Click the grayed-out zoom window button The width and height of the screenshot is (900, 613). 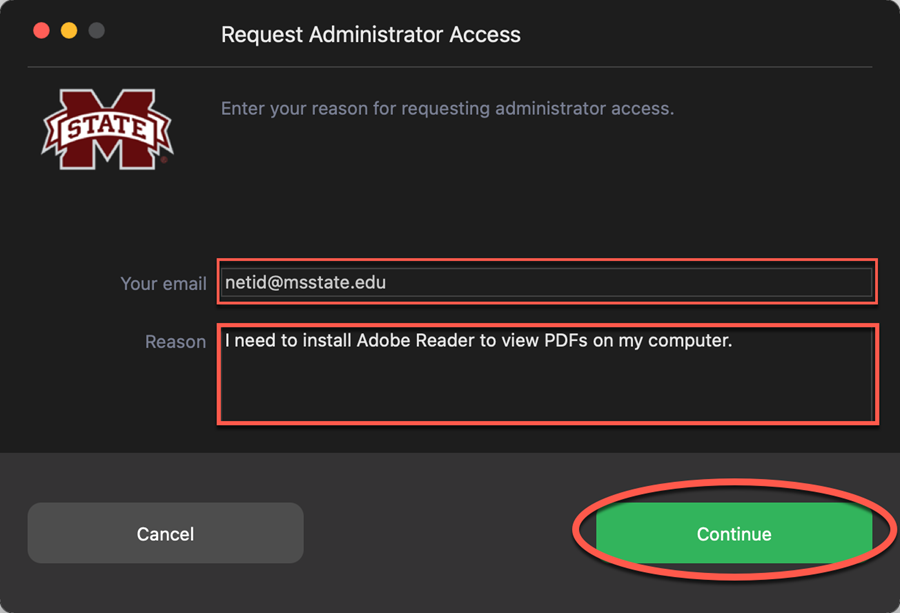click(x=96, y=30)
